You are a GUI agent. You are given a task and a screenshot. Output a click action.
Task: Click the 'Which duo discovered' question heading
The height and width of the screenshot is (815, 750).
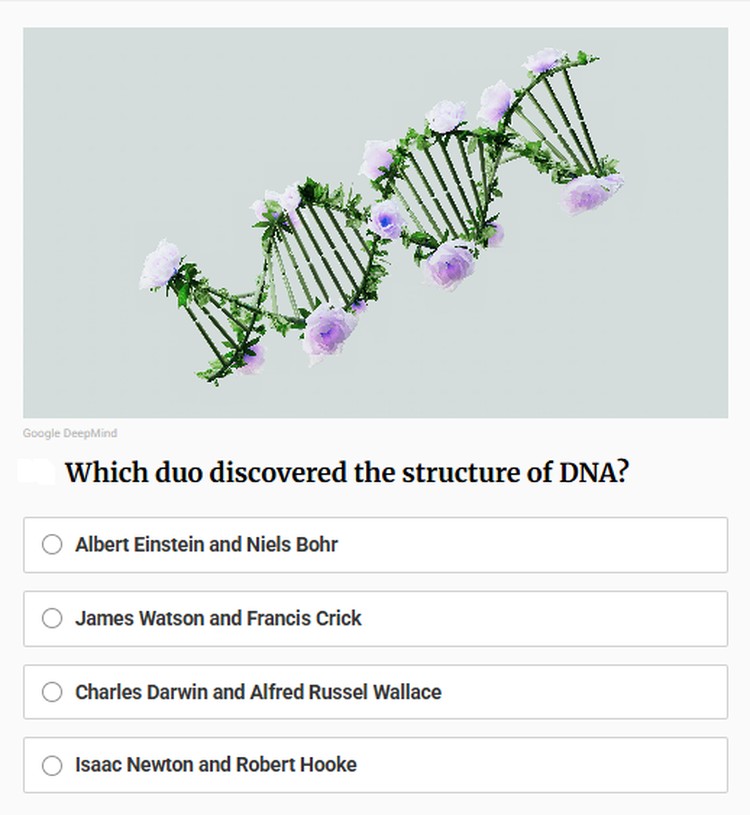click(346, 473)
